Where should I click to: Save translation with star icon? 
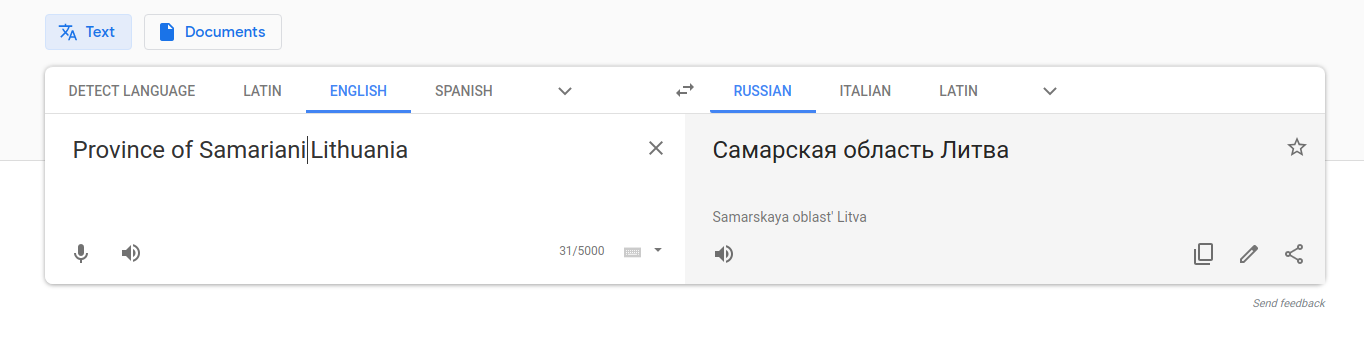tap(1297, 148)
